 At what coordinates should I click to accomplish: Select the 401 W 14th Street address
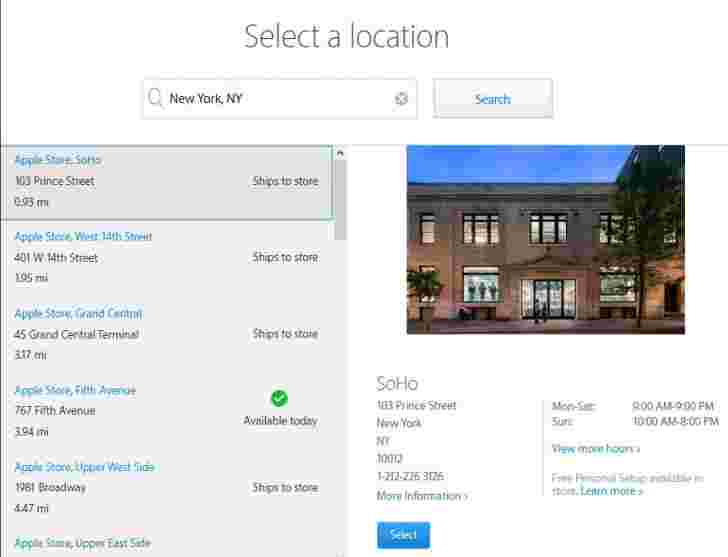click(x=56, y=258)
